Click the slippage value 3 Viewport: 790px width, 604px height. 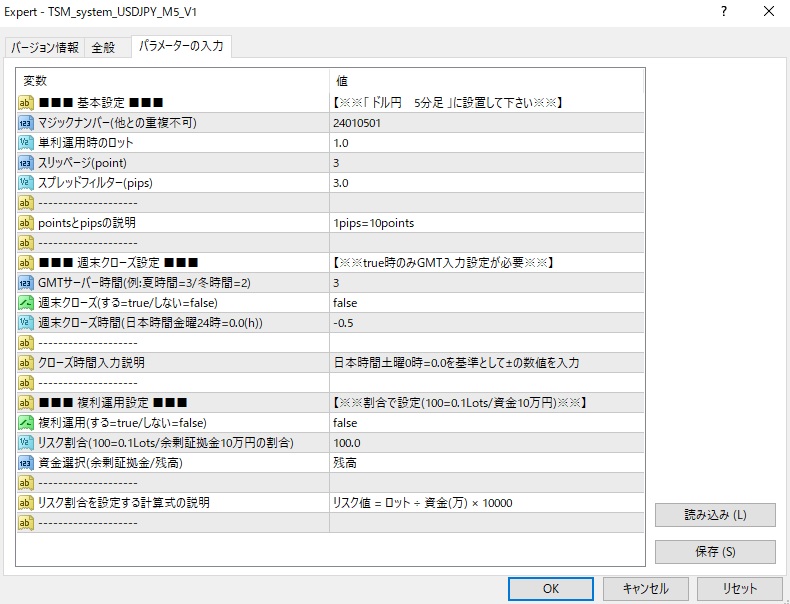coord(487,163)
